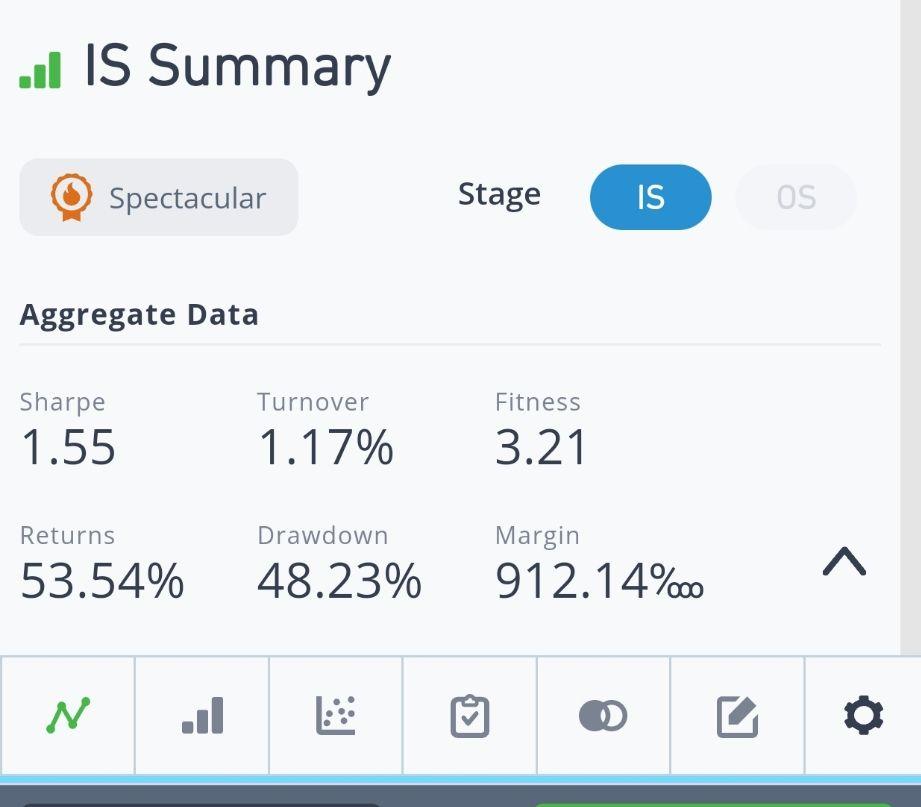
Task: Open the scatter plot icon tab
Action: (336, 715)
